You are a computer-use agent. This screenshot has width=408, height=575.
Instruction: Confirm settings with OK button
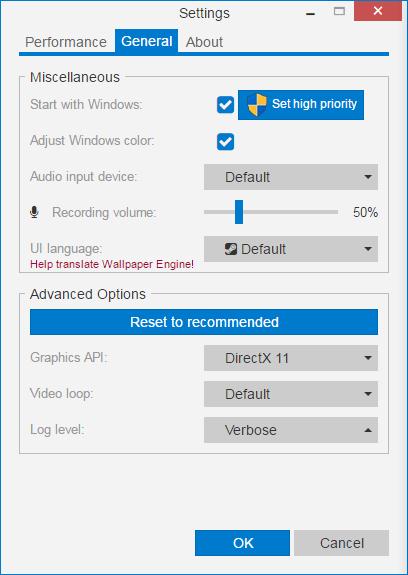(x=242, y=543)
